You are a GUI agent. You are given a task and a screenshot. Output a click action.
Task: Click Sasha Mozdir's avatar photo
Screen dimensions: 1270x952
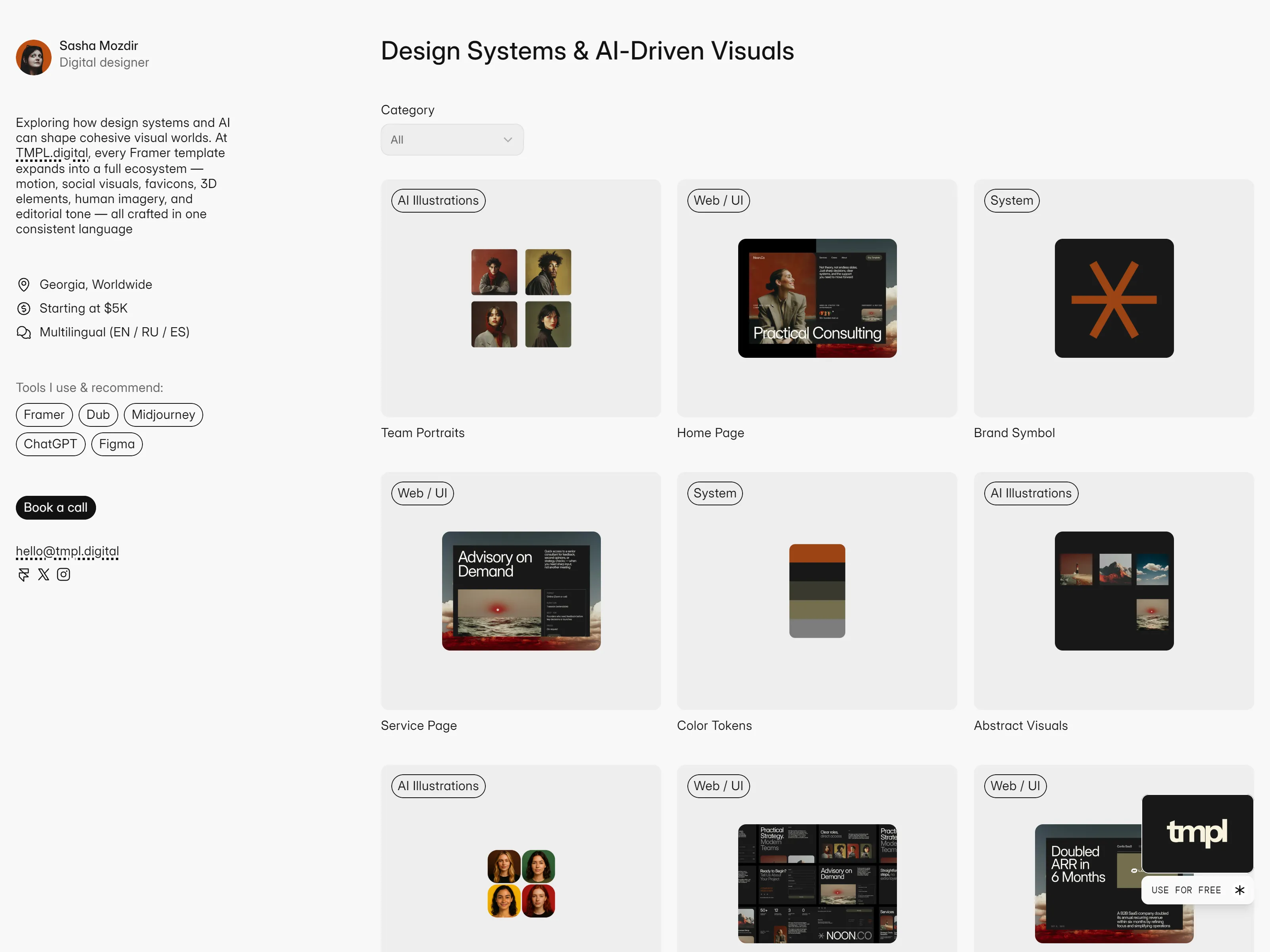[34, 58]
